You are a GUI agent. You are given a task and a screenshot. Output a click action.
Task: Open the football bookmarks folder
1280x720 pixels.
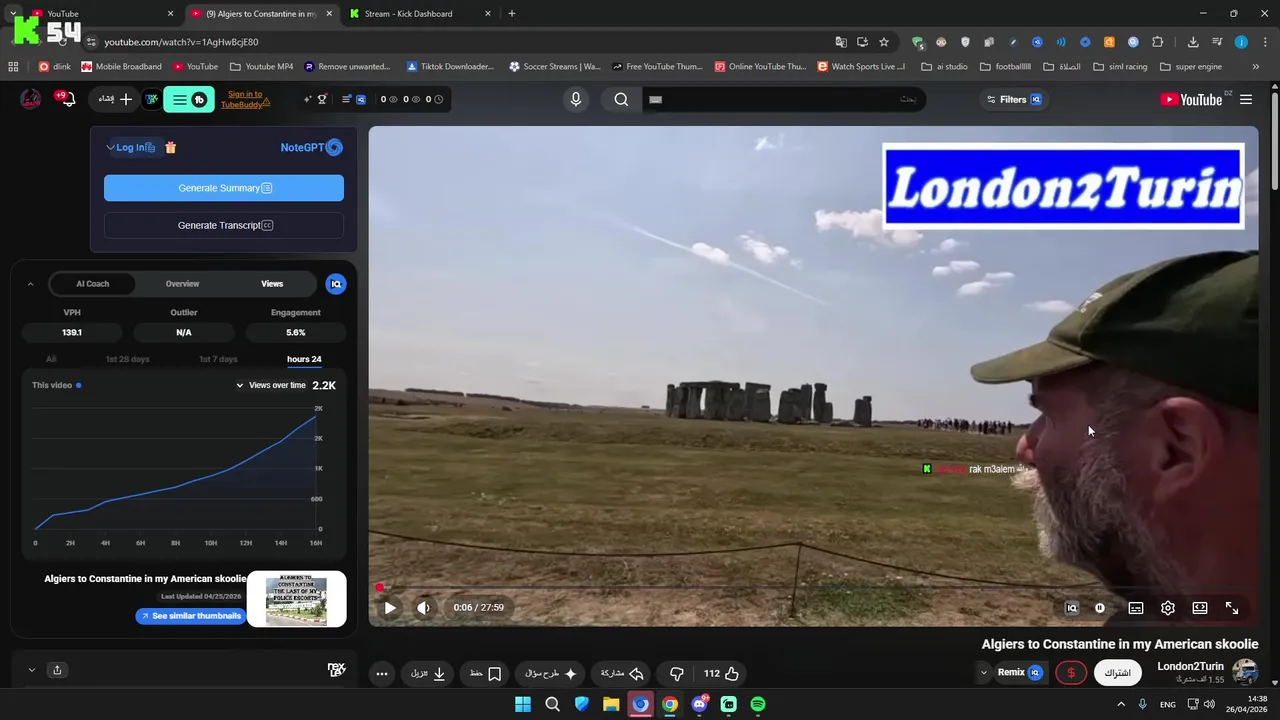click(1005, 67)
